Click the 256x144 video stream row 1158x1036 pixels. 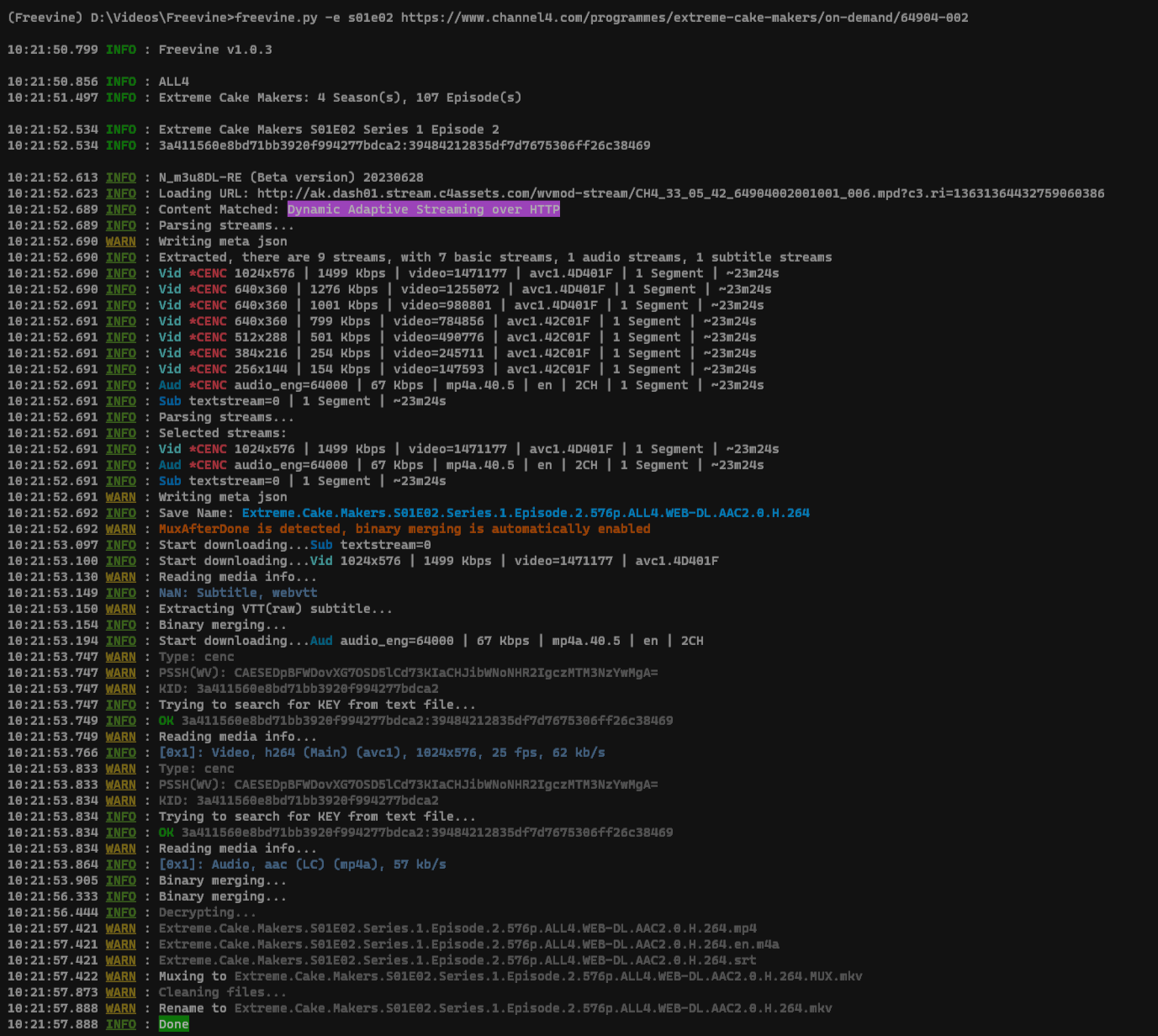[x=457, y=369]
